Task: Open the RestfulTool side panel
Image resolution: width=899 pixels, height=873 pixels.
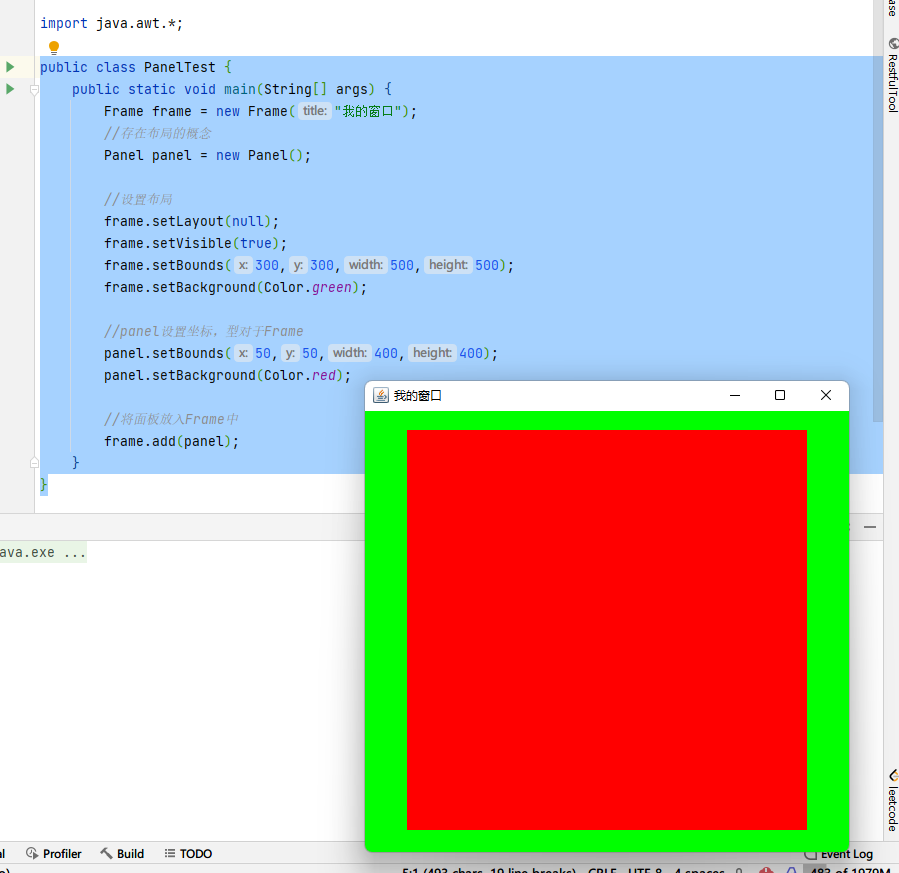Action: point(892,82)
